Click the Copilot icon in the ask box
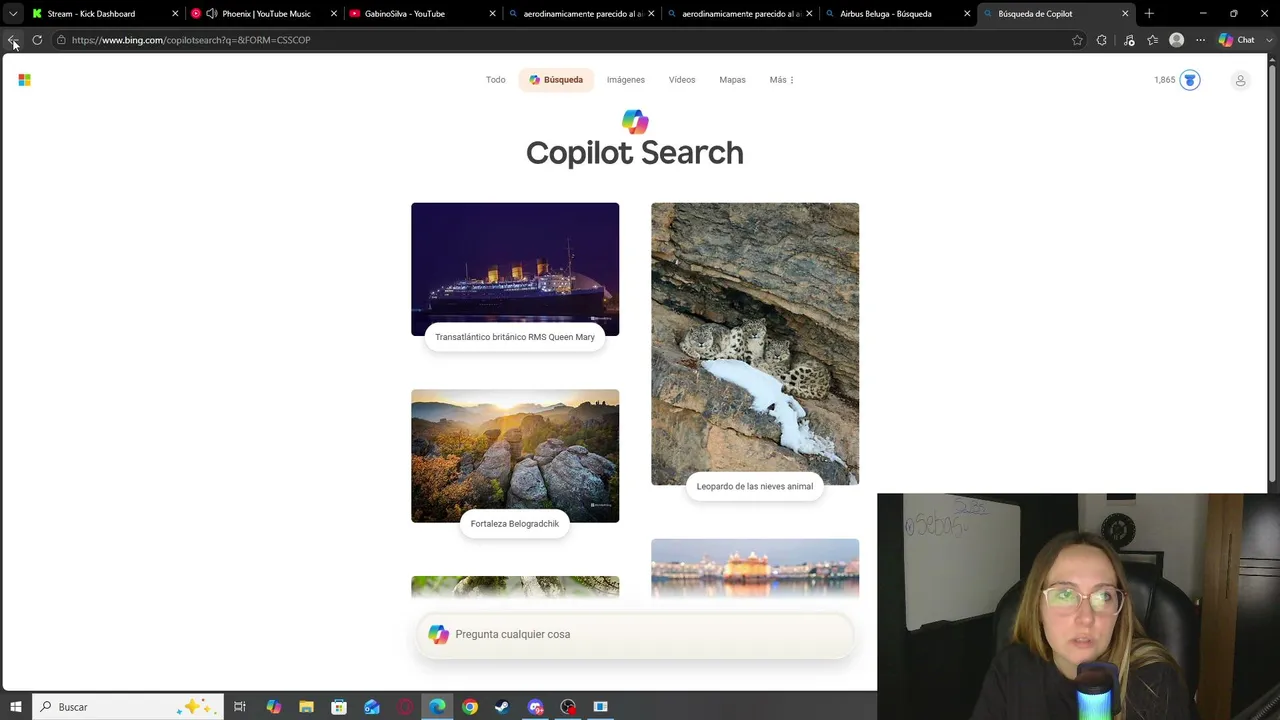The image size is (1280, 720). pos(439,634)
